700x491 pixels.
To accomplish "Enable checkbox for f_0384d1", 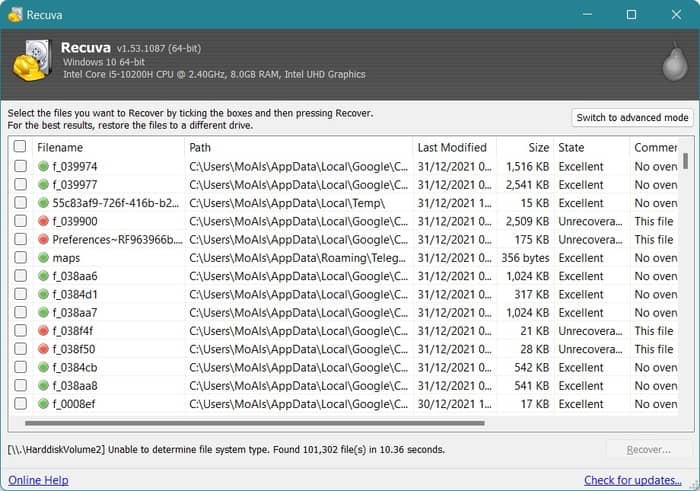I will coord(20,294).
